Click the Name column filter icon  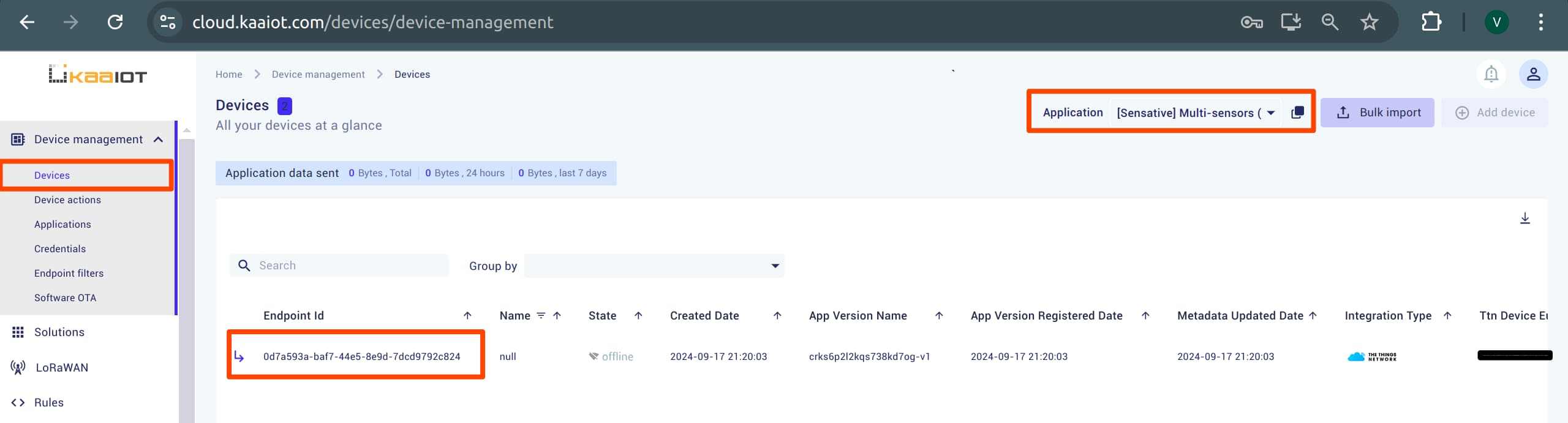coord(541,316)
